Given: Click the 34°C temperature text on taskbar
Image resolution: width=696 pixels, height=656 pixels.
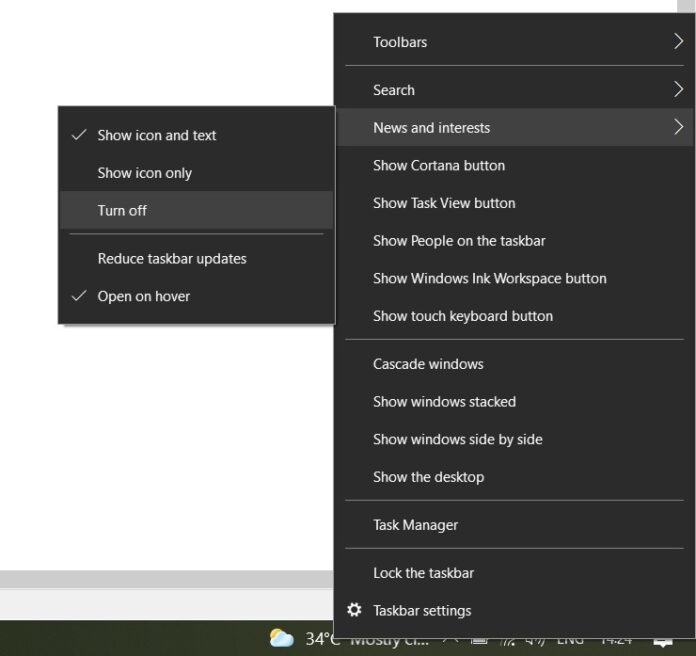Looking at the screenshot, I should 323,639.
